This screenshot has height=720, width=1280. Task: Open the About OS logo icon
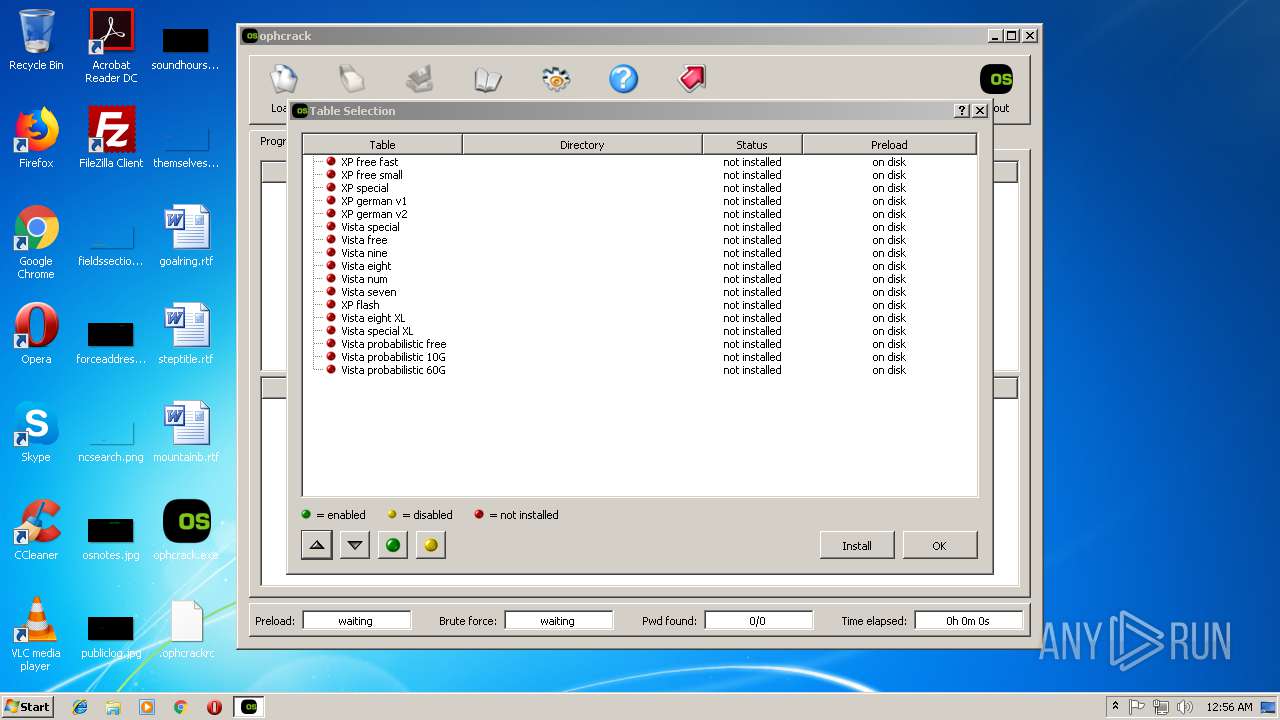[x=996, y=80]
